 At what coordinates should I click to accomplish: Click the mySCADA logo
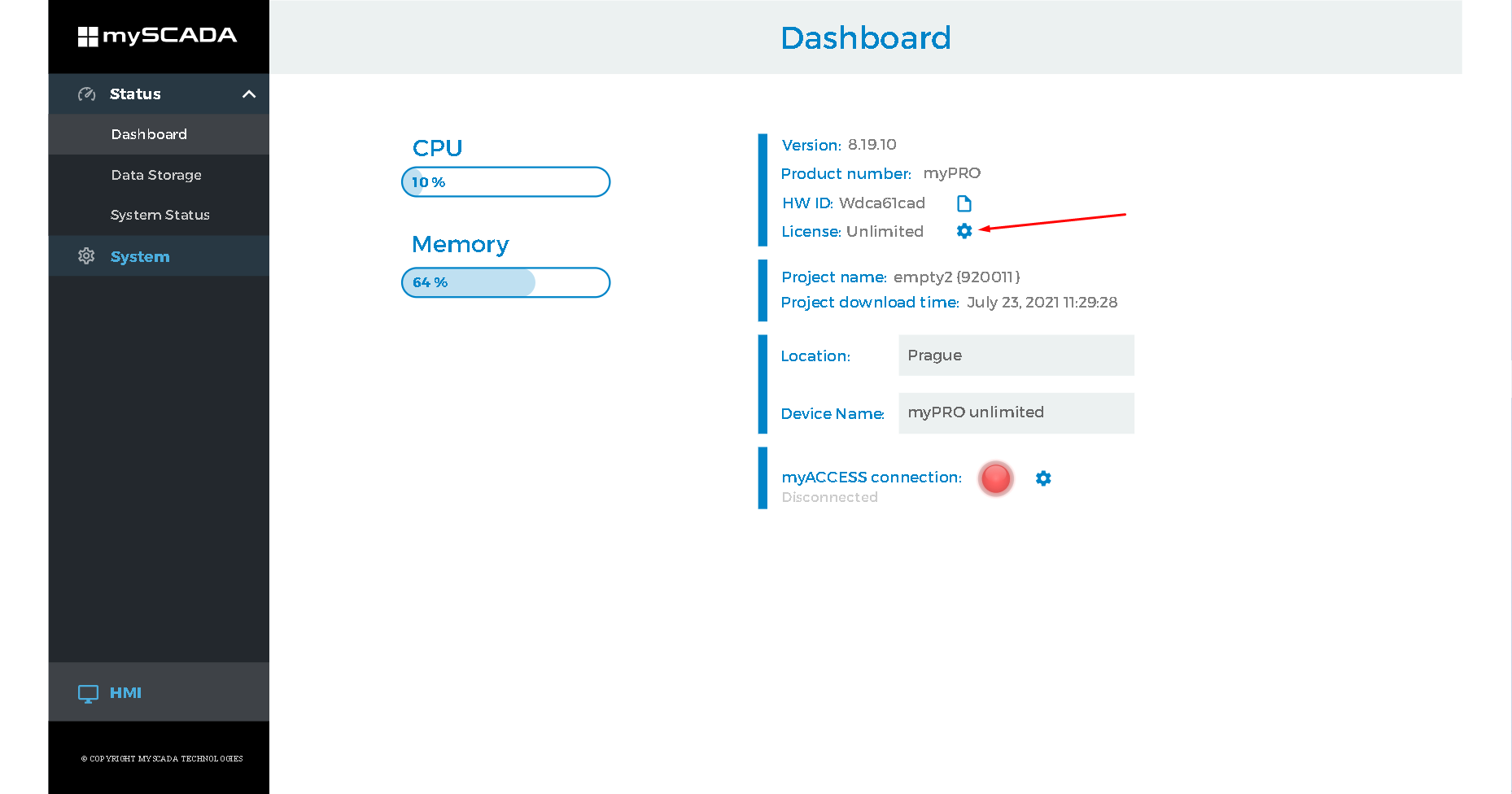pos(158,36)
